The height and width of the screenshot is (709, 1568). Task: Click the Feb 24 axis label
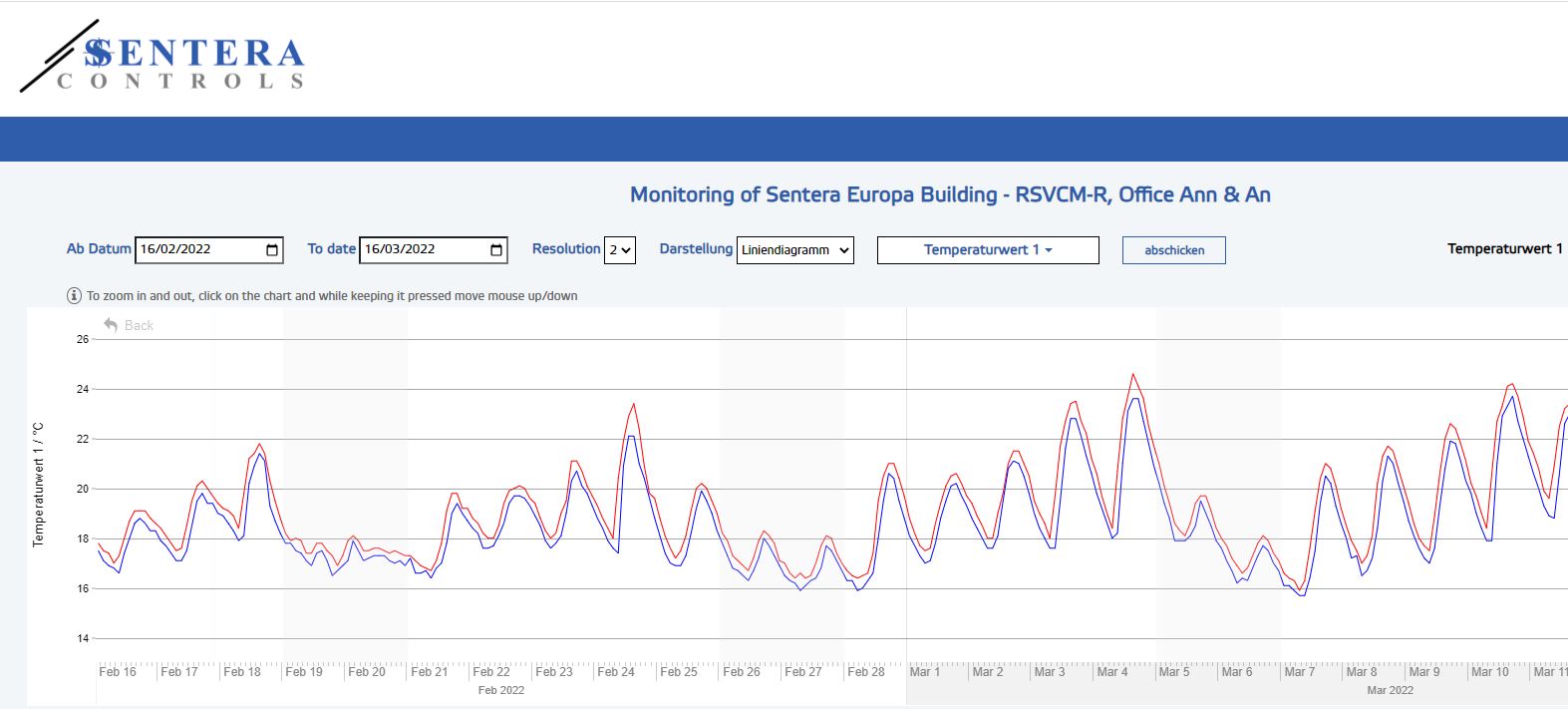point(616,672)
